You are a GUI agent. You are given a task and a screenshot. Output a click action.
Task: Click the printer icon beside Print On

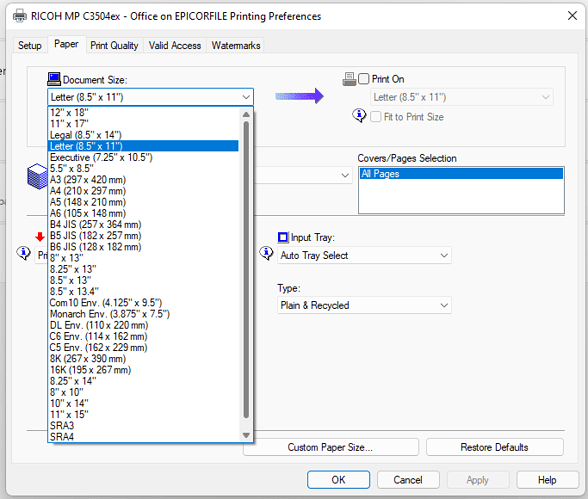(x=349, y=79)
